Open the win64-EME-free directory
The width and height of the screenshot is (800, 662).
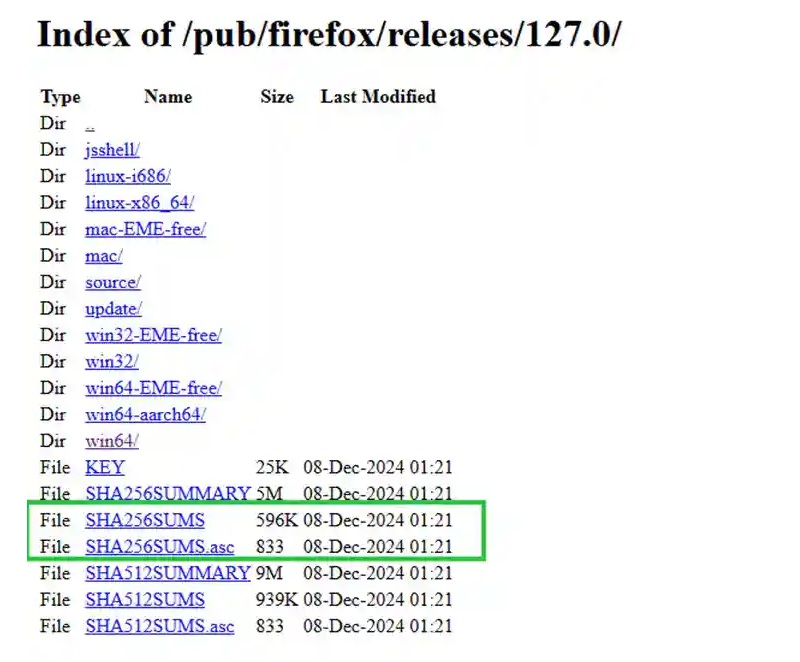tap(153, 388)
